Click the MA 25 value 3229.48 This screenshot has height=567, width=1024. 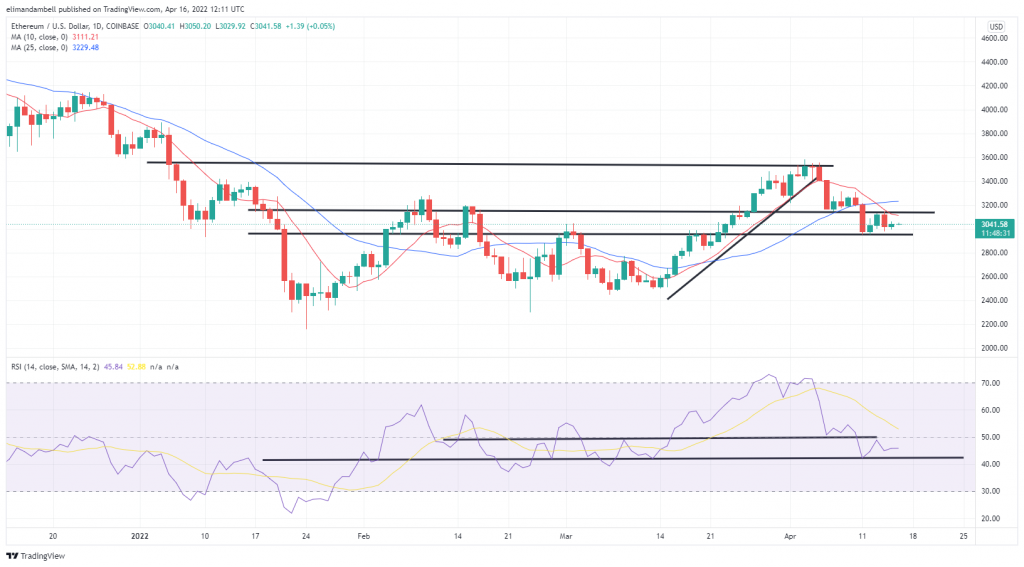click(x=85, y=48)
